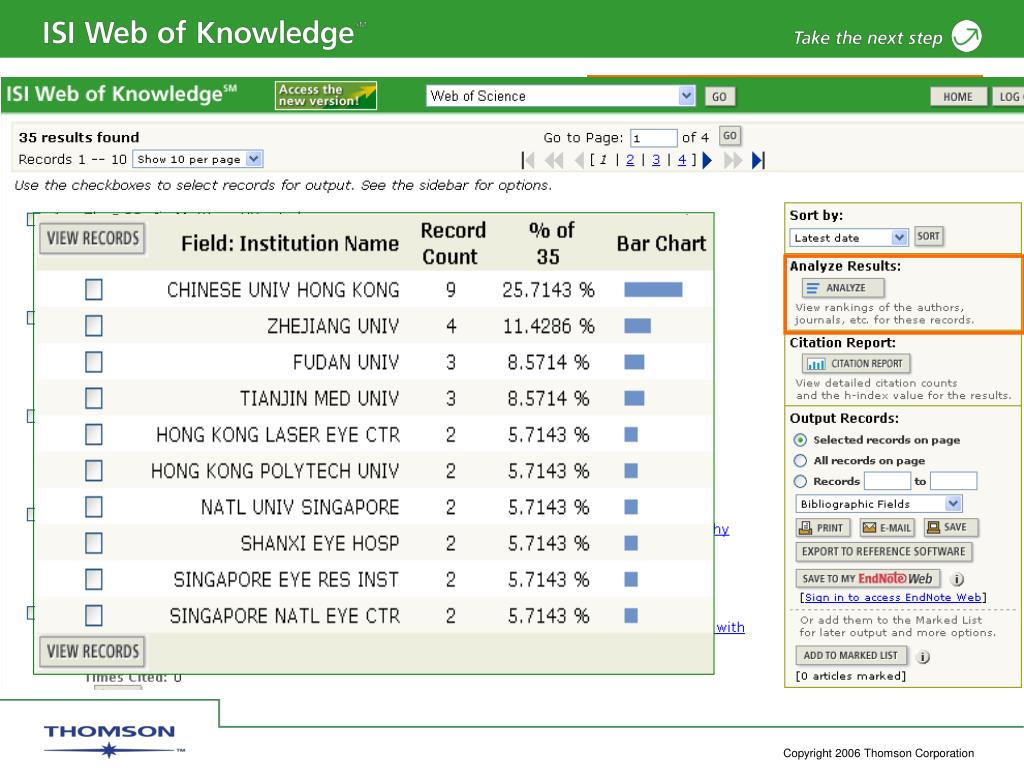Check the SINGAPORE NATL EYE CTR row
Screen dimensions: 1024x768
(94, 615)
